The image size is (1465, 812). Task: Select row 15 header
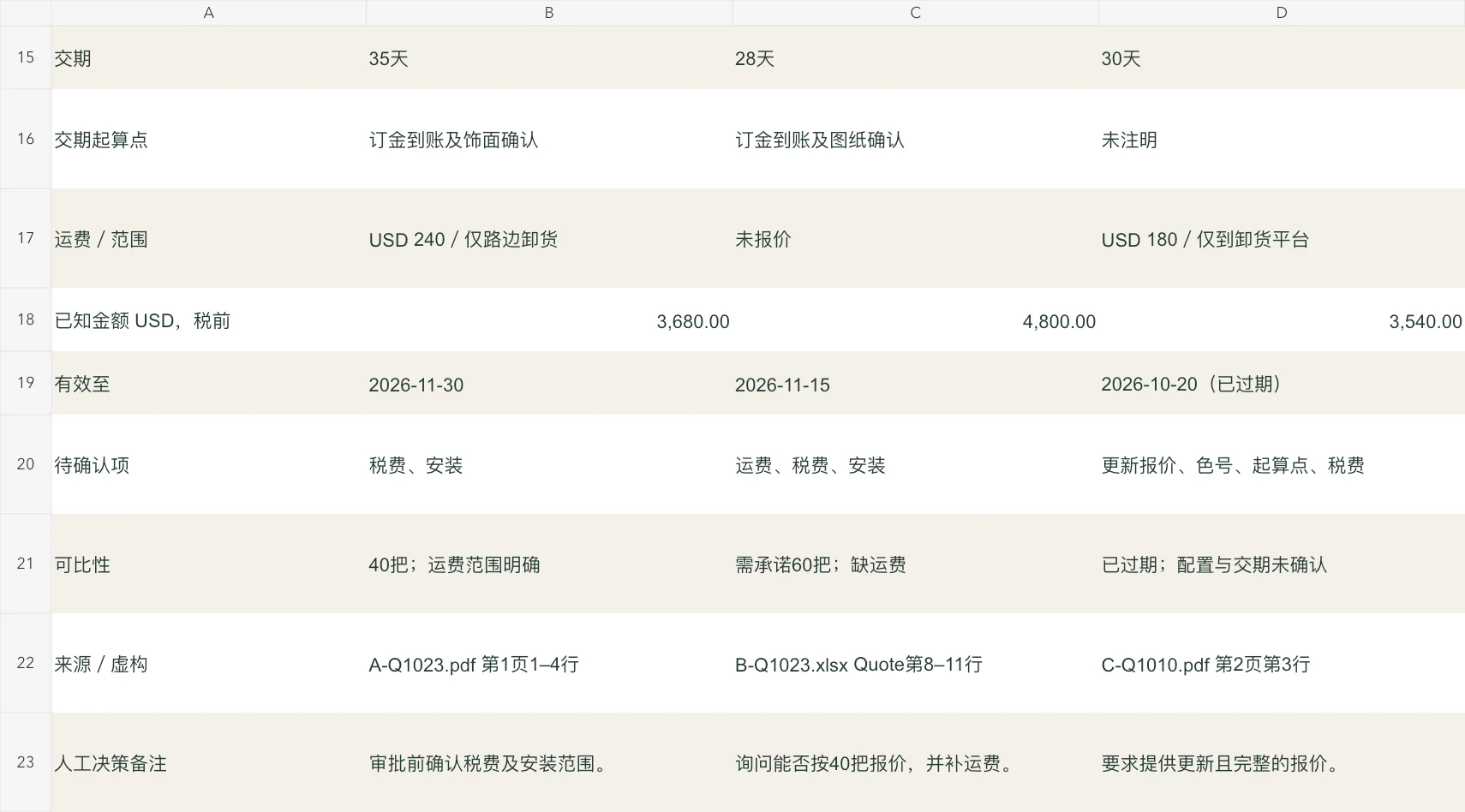coord(26,57)
